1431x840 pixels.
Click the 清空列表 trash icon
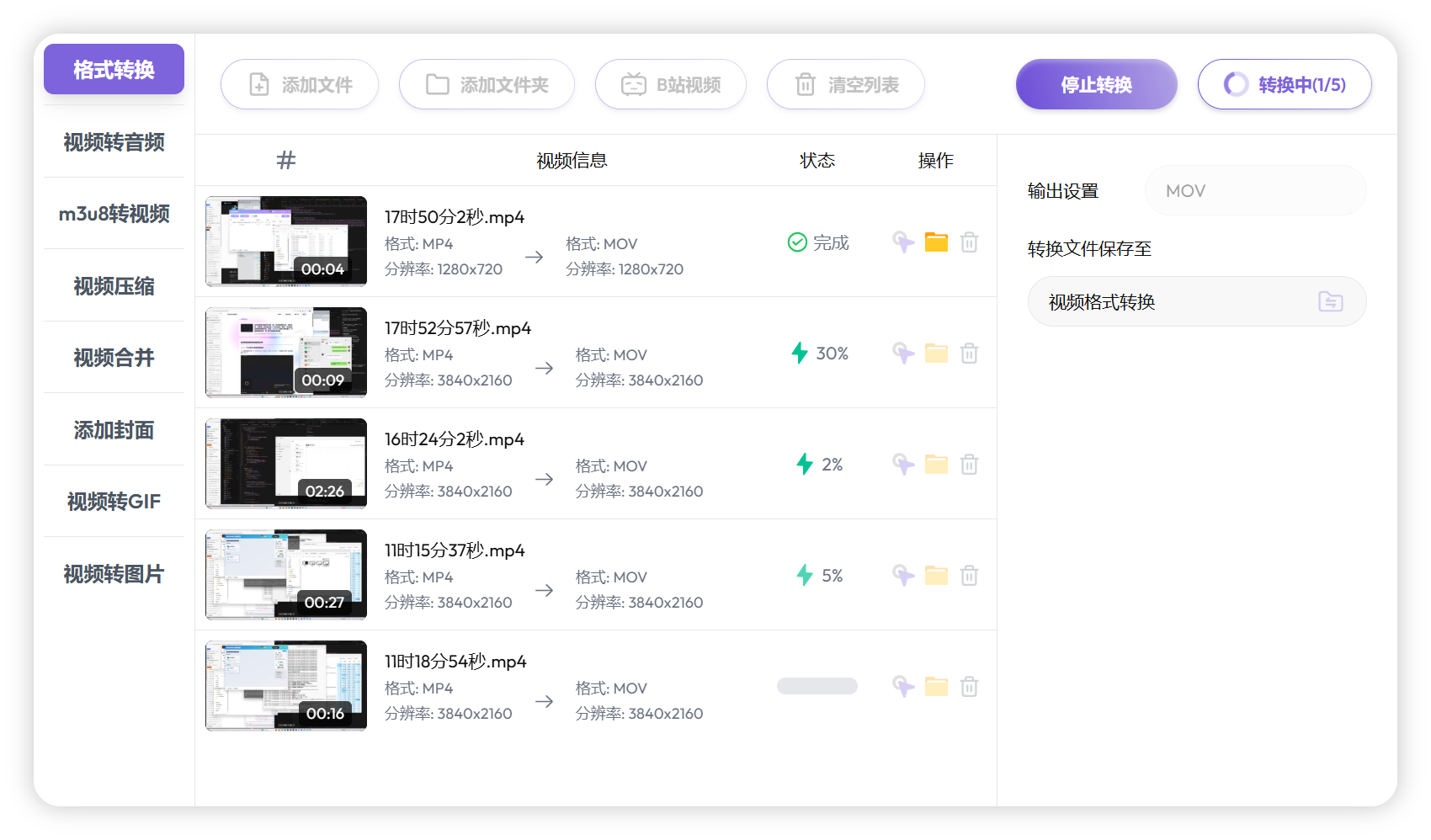(806, 84)
